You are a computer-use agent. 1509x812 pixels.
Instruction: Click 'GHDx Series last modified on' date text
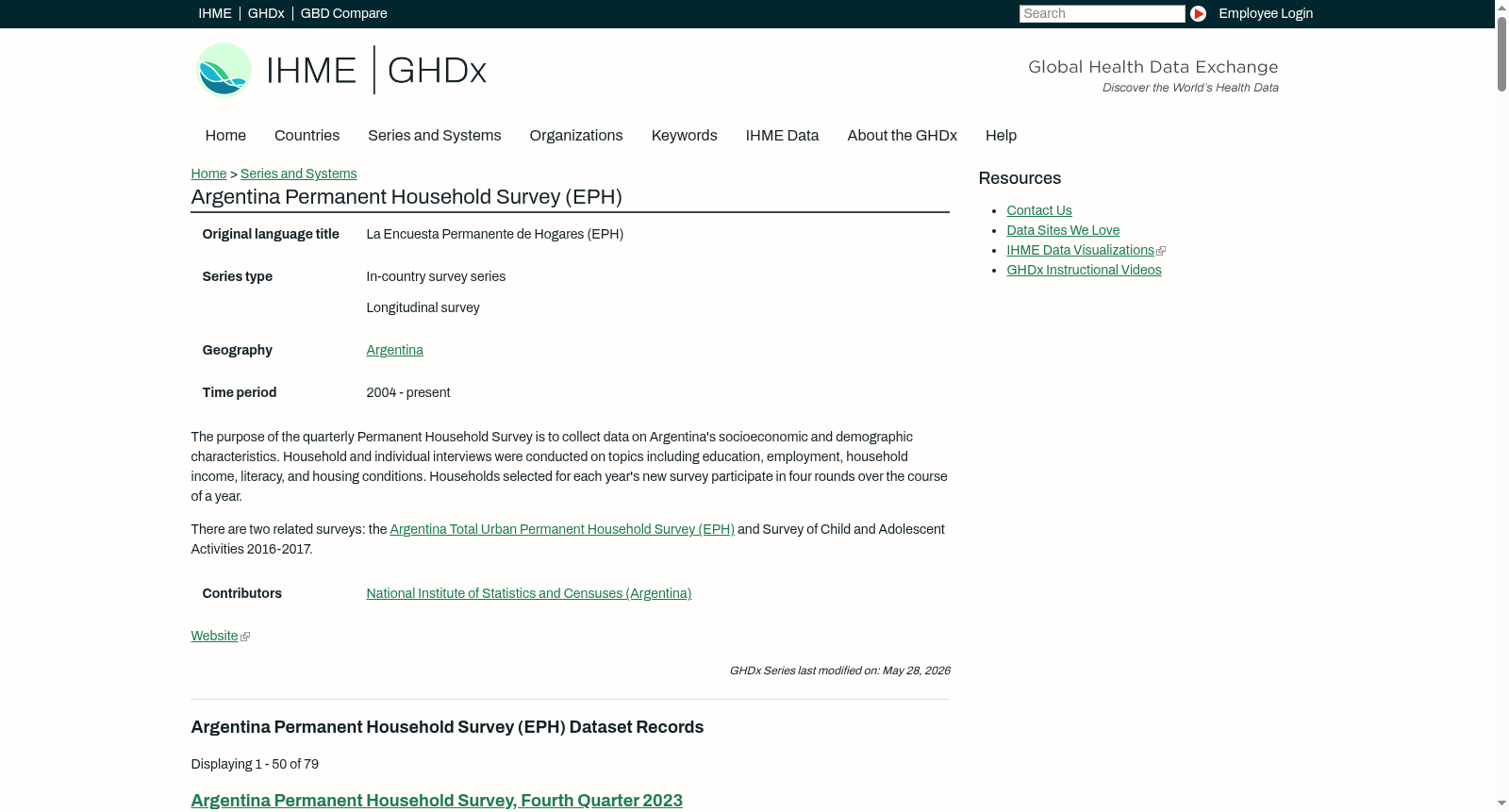(x=839, y=671)
